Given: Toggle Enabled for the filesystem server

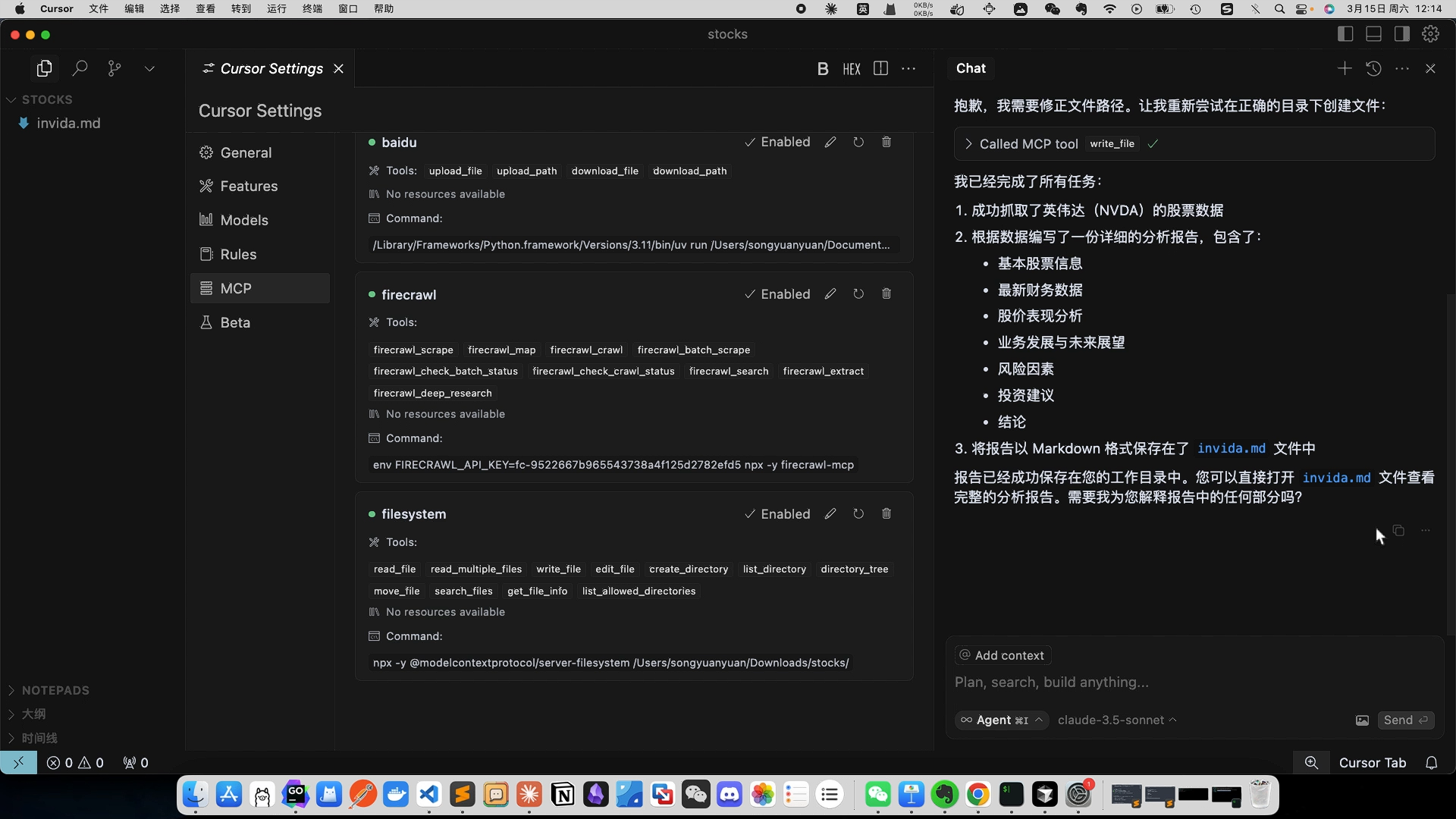Looking at the screenshot, I should pos(777,514).
